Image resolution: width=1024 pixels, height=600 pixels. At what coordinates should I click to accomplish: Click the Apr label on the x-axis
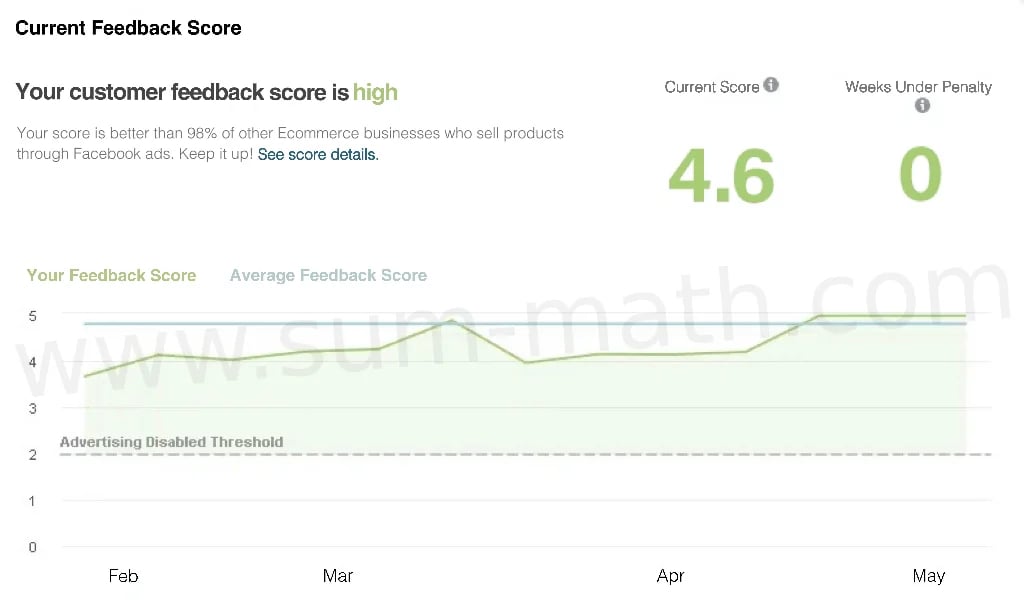(670, 576)
